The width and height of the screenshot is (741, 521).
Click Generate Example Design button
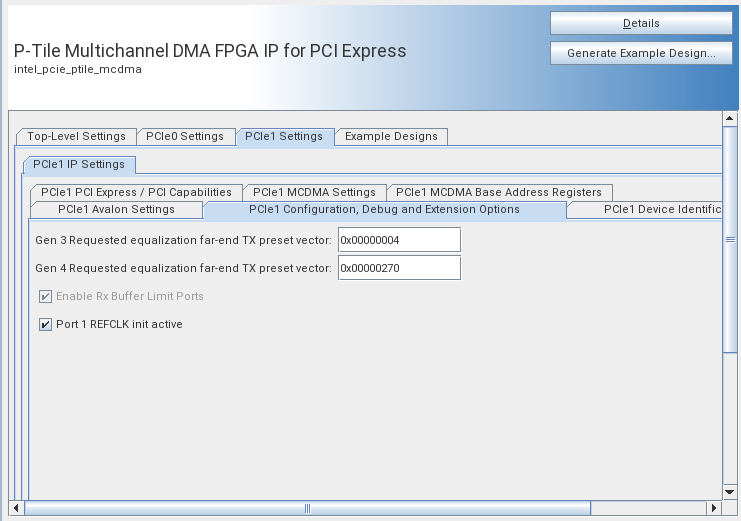[641, 53]
